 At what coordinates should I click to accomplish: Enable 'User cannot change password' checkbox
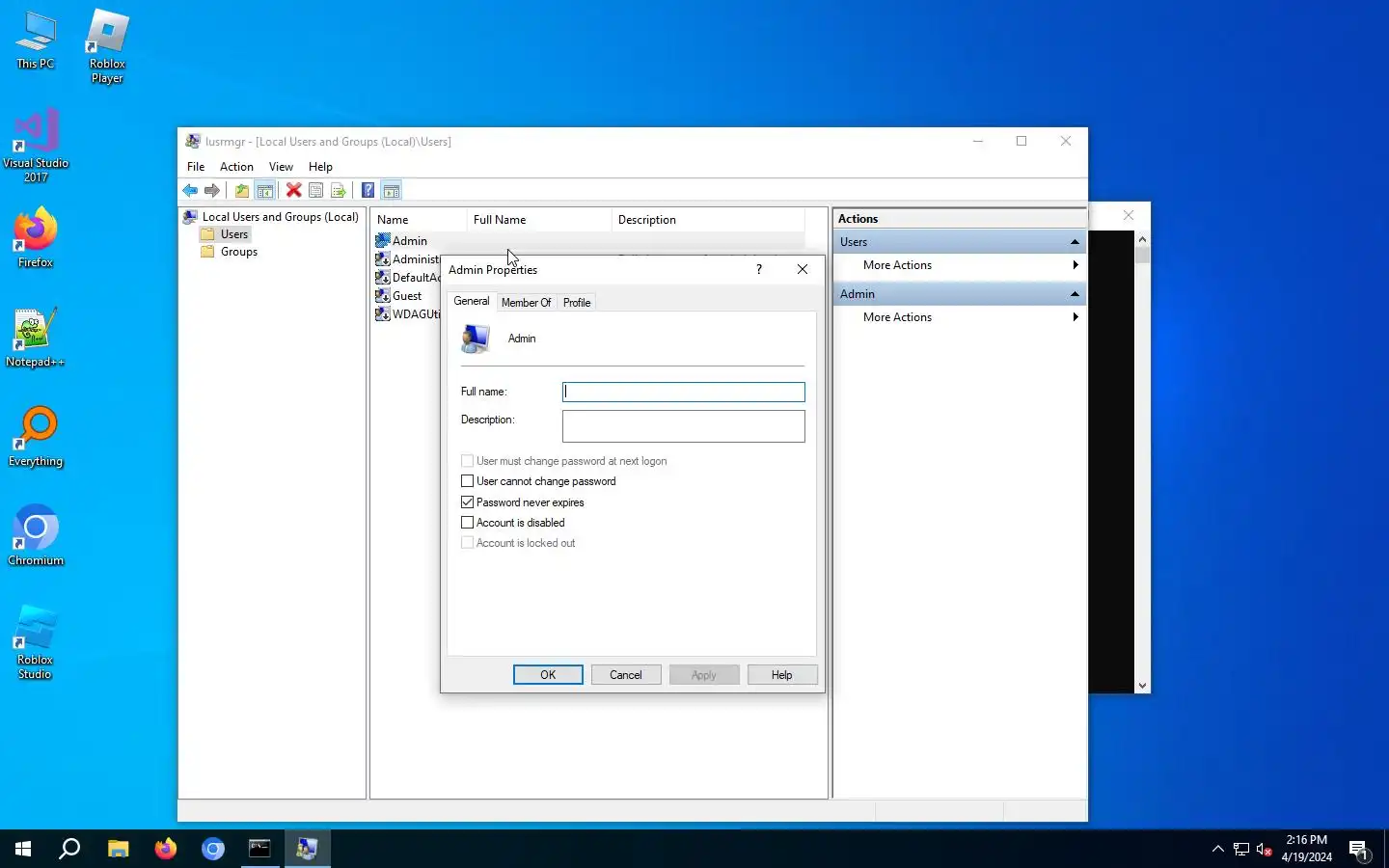tap(468, 481)
